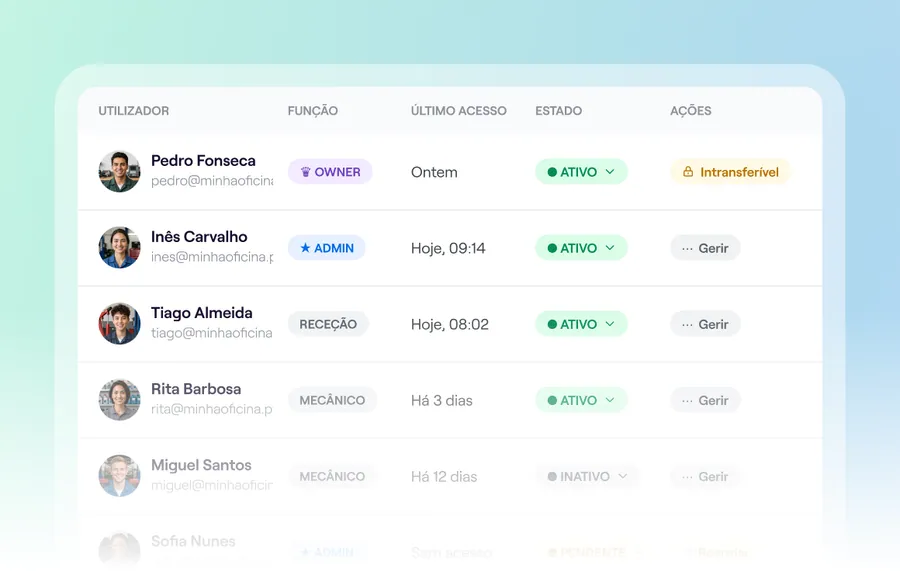
Task: Click the ADMIN role badge of Inês Carvalho
Action: [327, 248]
